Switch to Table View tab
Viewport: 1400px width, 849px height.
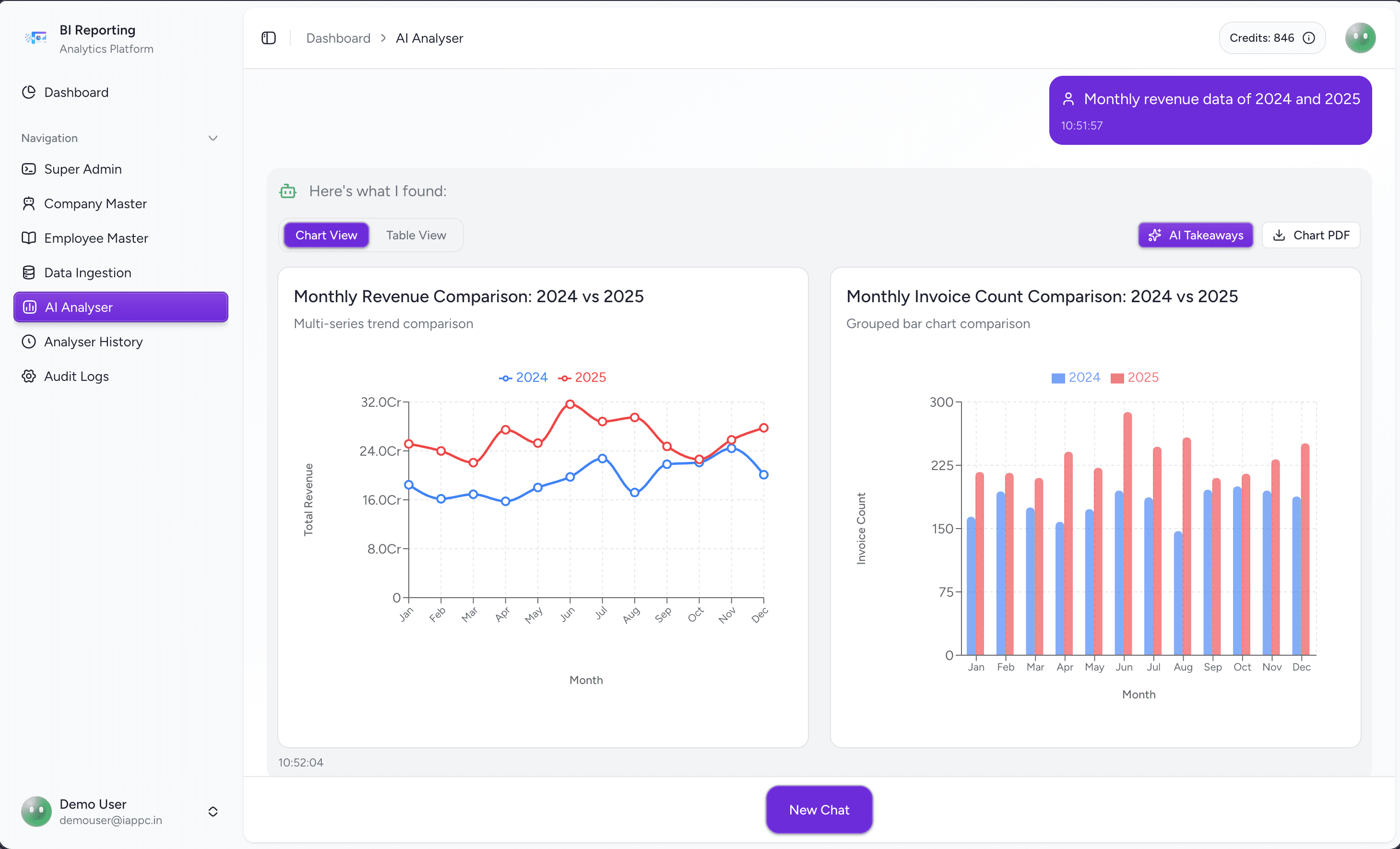416,235
